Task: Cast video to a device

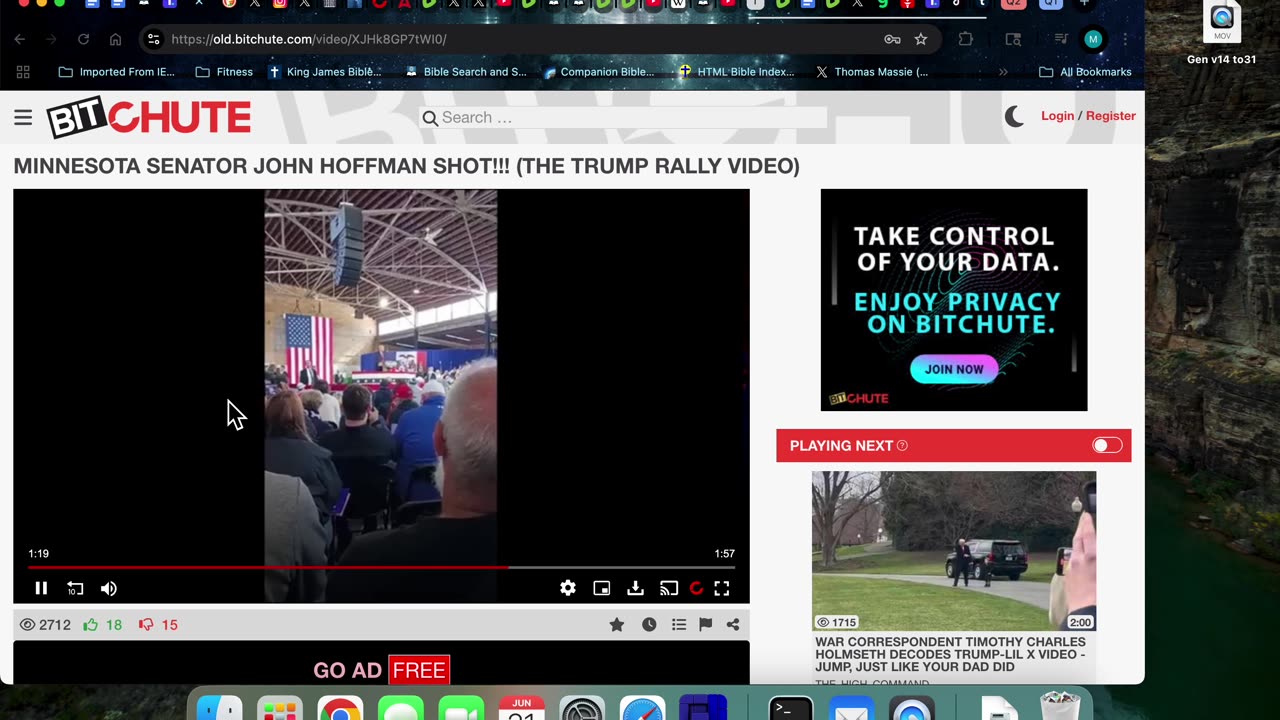Action: (669, 588)
